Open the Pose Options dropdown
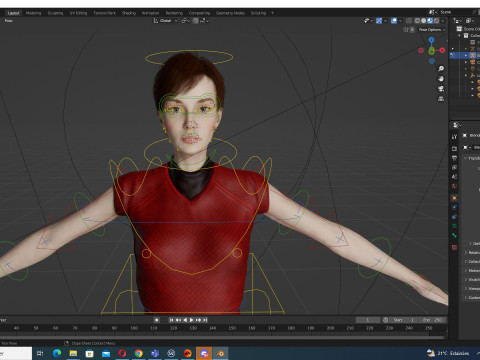This screenshot has height=360, width=480. coord(432,30)
